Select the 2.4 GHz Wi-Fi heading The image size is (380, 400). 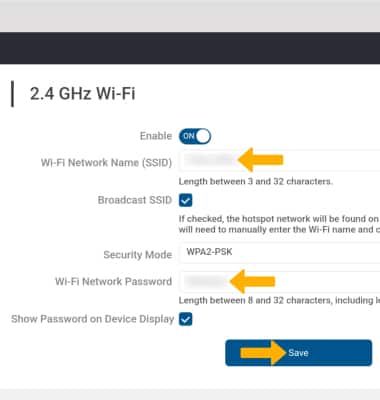[83, 93]
